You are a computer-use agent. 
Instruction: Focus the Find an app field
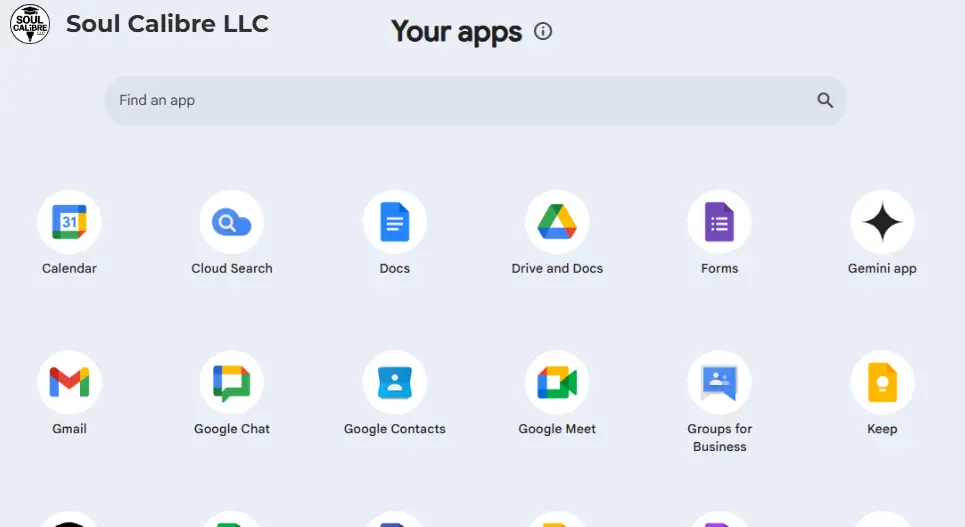point(476,100)
